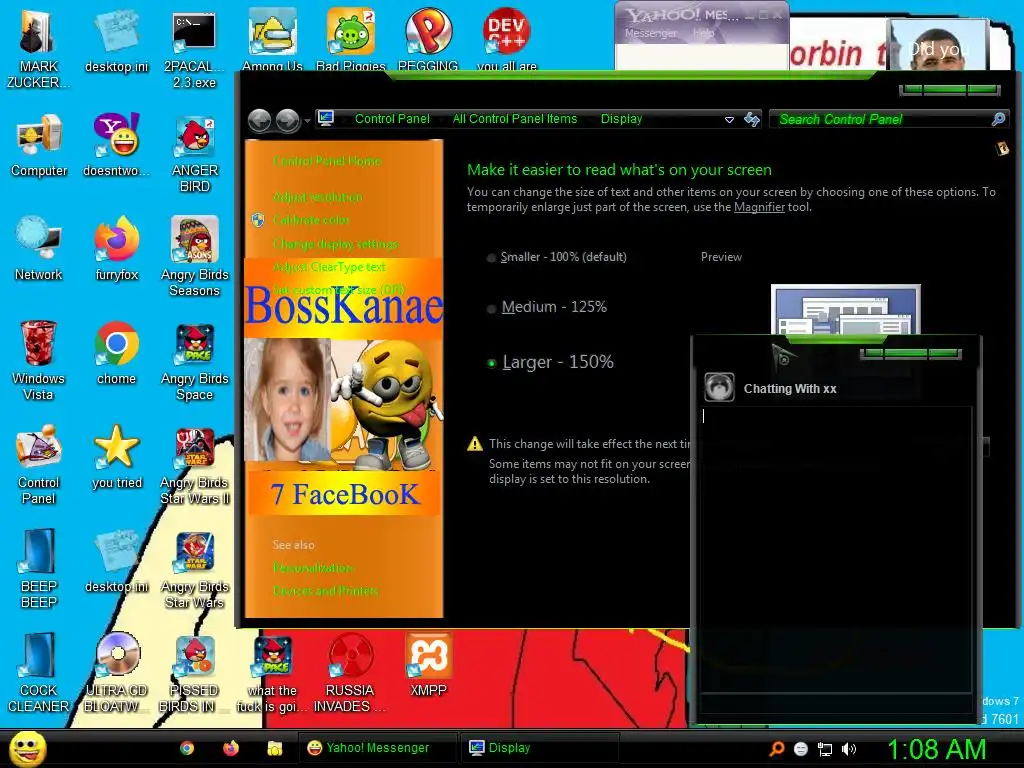Launch the Among Us desktop shortcut
This screenshot has width=1024, height=768.
pos(272,38)
